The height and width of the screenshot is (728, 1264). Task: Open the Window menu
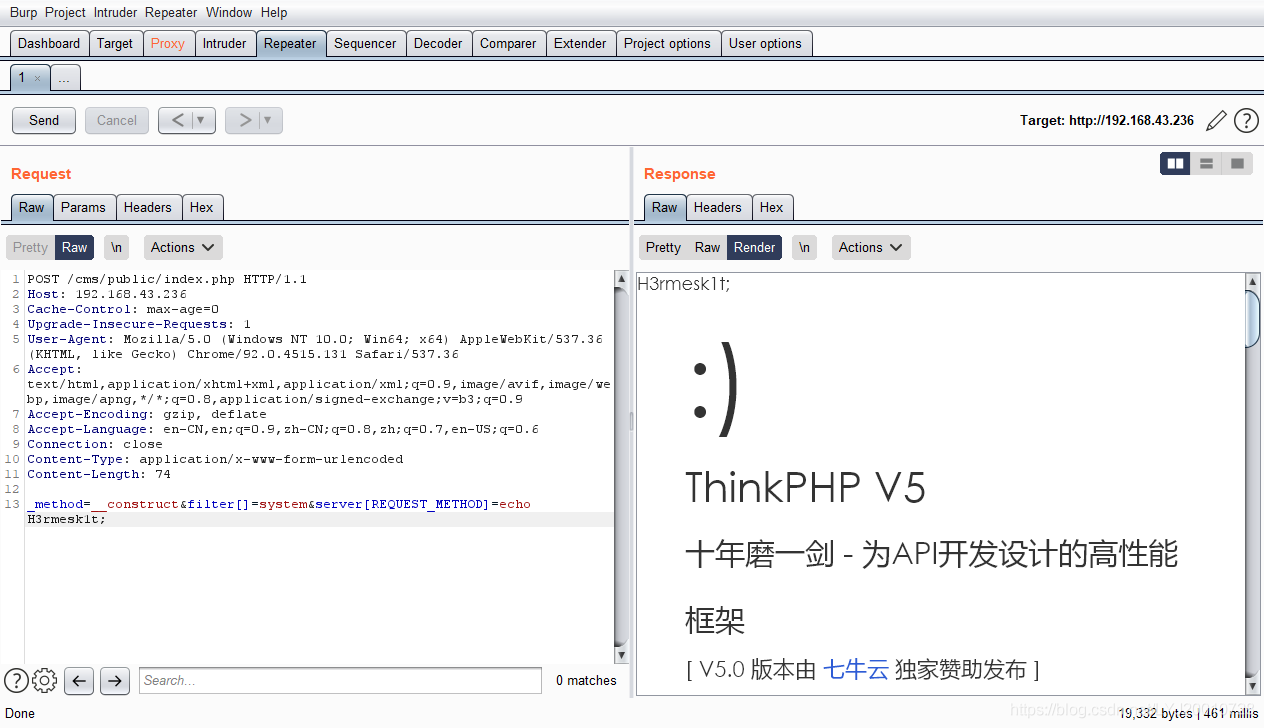229,13
